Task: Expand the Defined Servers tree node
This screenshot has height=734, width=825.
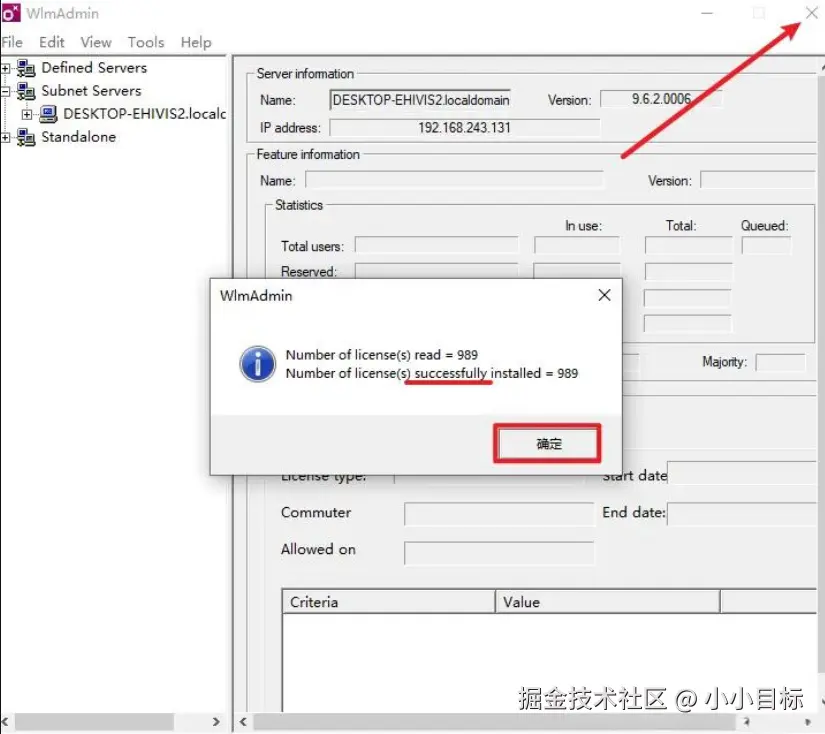Action: click(x=5, y=68)
